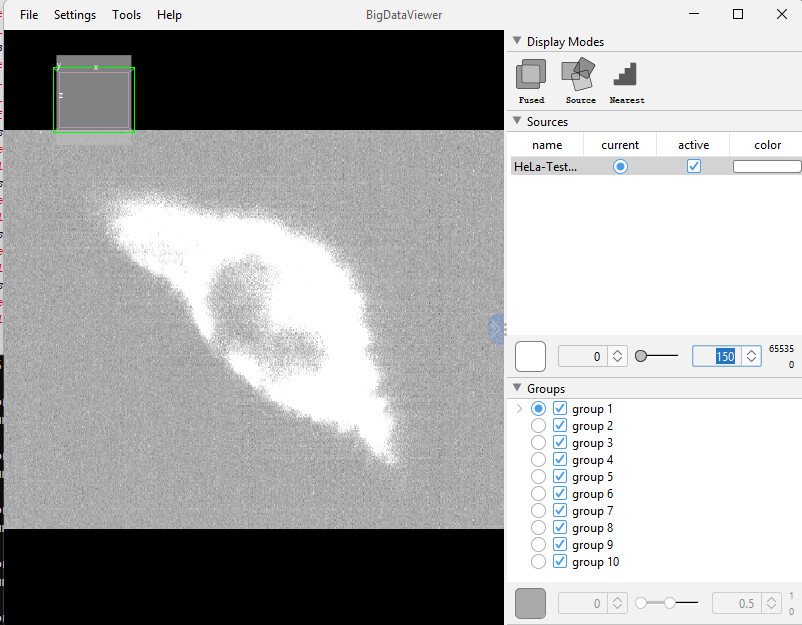Click the color column header
802x625 pixels.
[766, 144]
